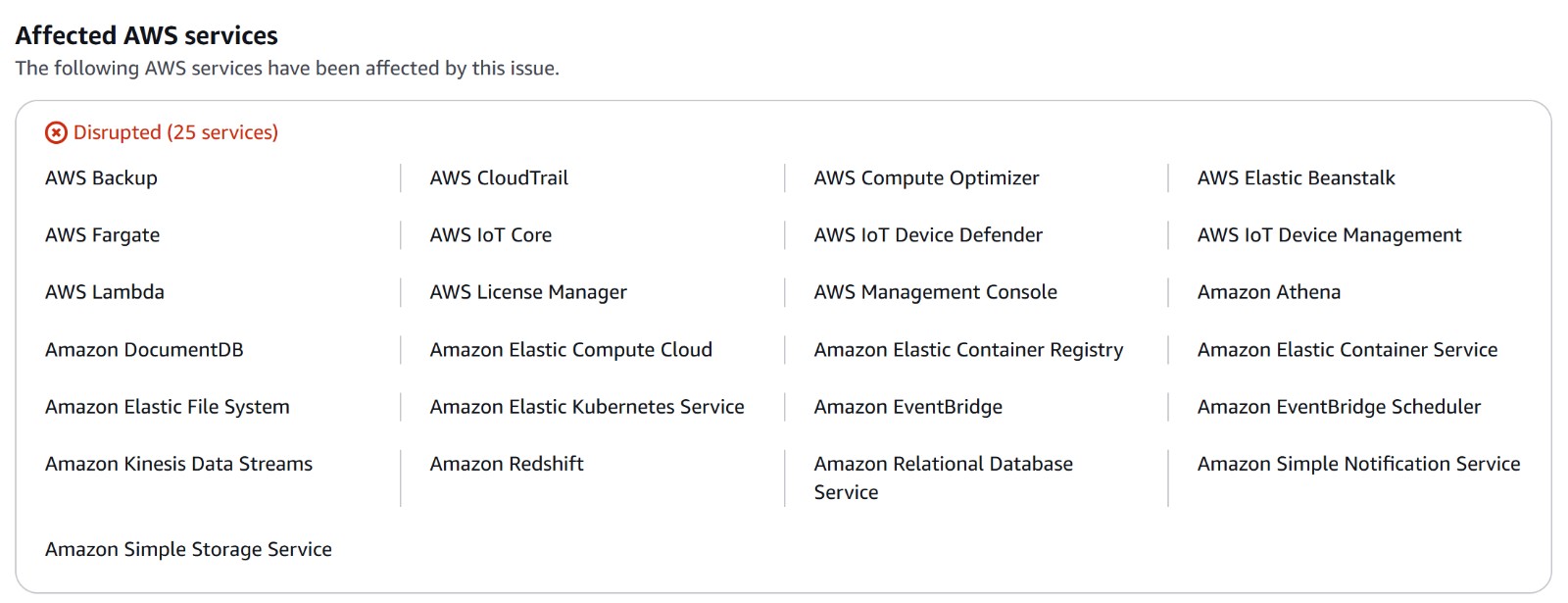Click AWS Management Console entry

935,292
